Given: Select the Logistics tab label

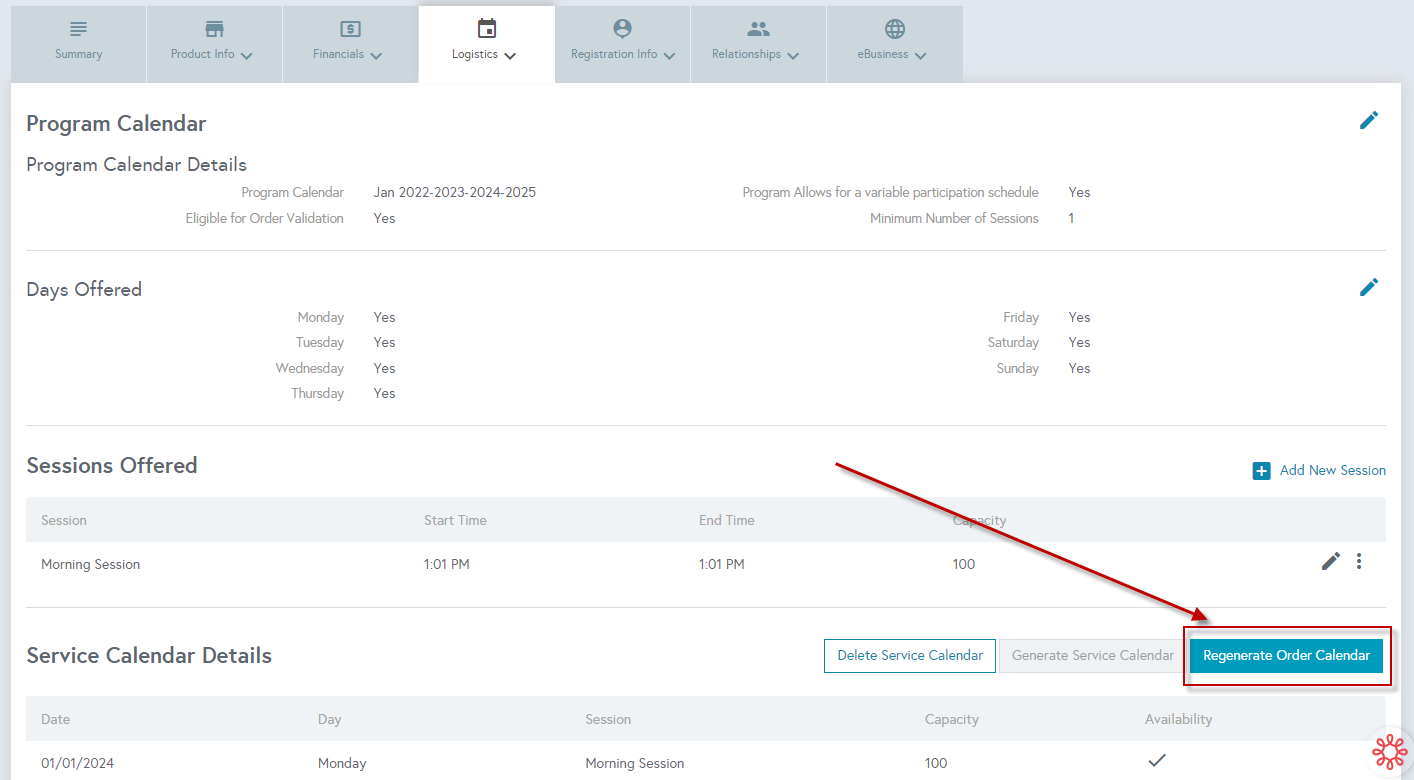Looking at the screenshot, I should 475,55.
